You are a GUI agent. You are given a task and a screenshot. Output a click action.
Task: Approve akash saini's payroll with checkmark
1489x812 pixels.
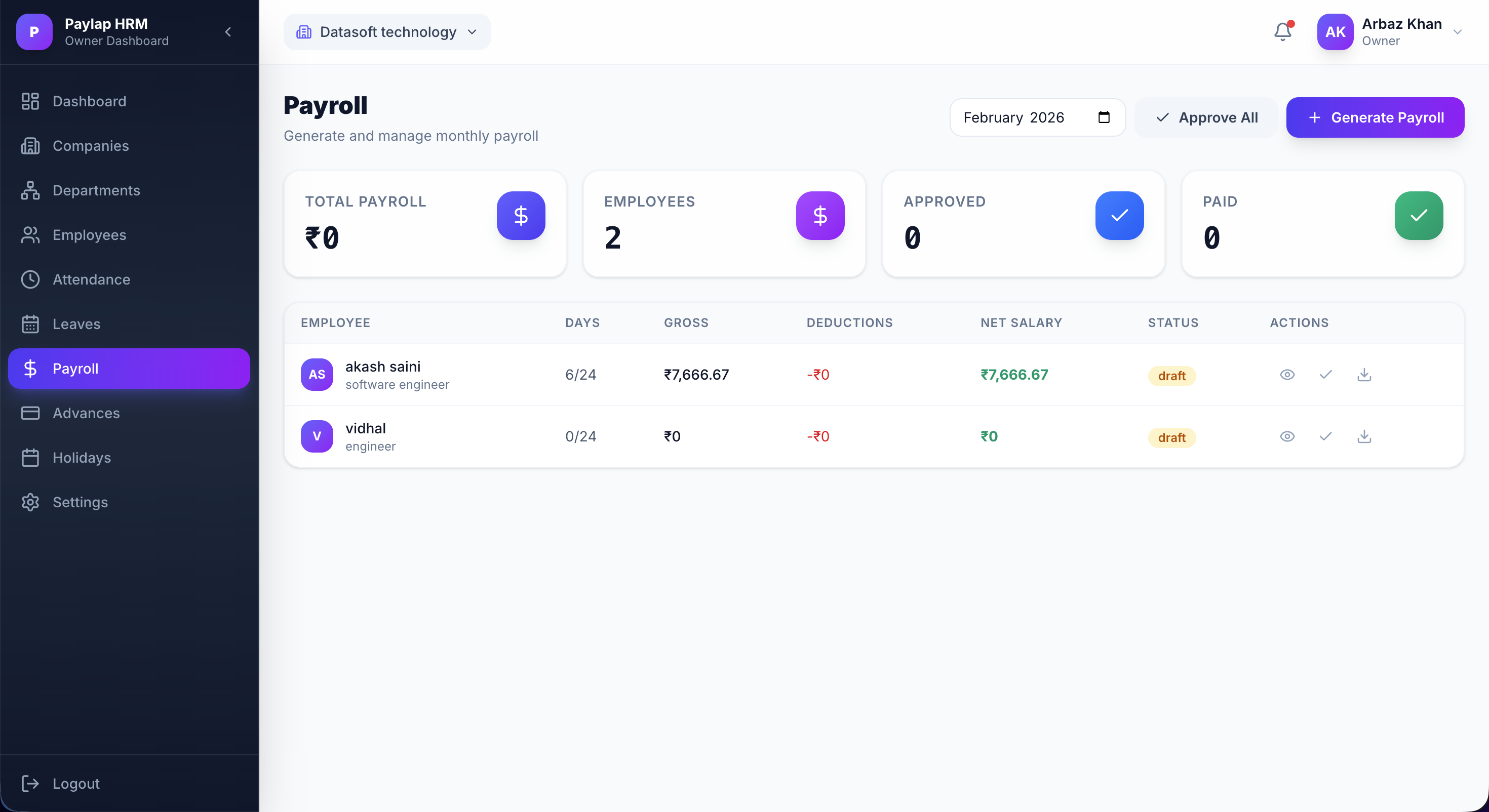tap(1325, 375)
